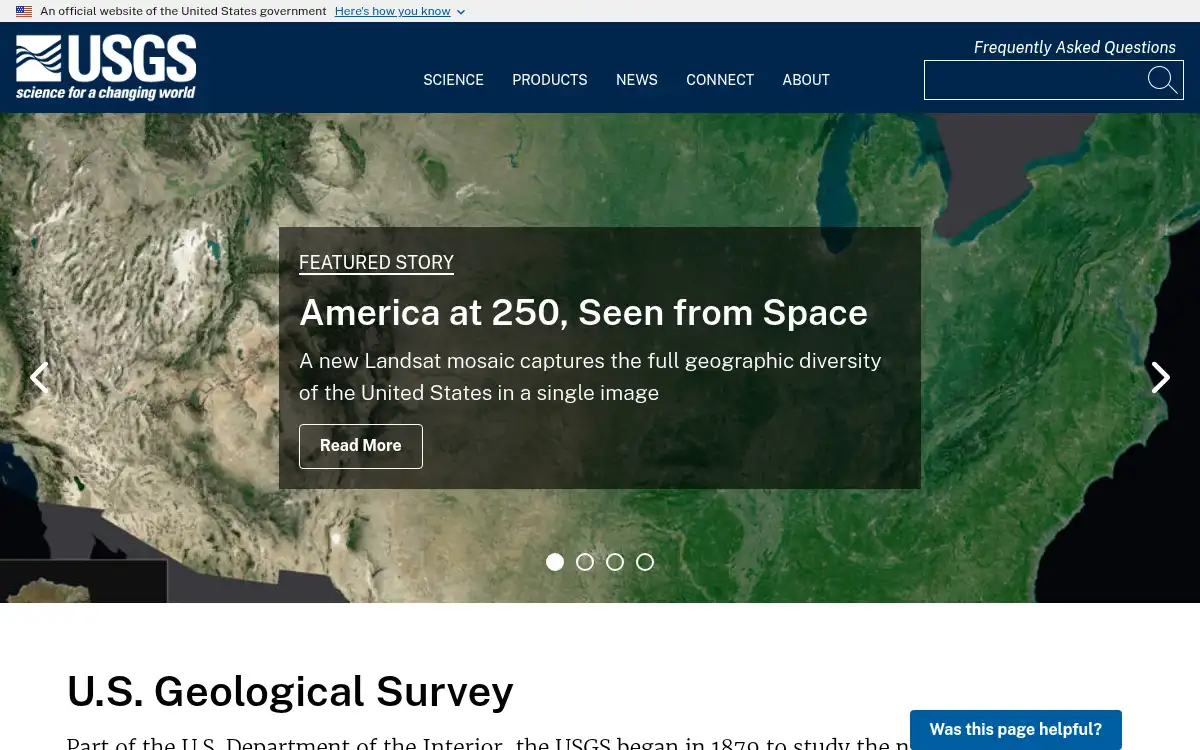The image size is (1200, 750).
Task: Click the Landsat mosaic description text
Action: coord(590,376)
